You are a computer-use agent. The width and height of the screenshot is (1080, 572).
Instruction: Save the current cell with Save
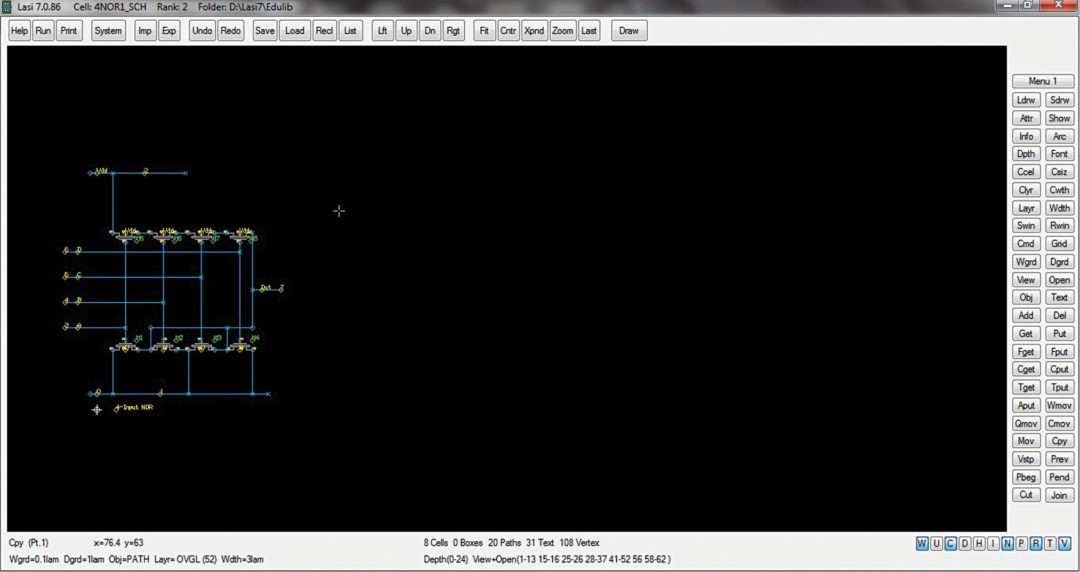[x=265, y=31]
